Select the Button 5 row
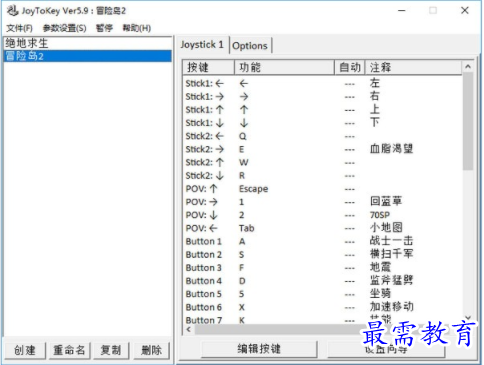This screenshot has width=484, height=365. coord(322,294)
